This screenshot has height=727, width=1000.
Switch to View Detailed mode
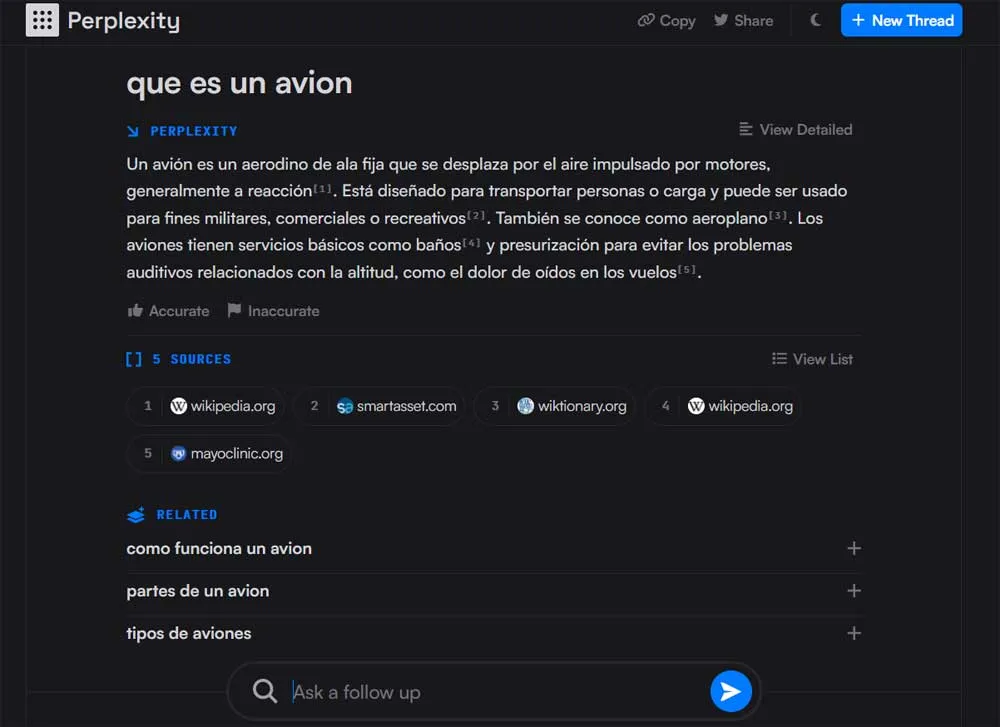click(796, 129)
